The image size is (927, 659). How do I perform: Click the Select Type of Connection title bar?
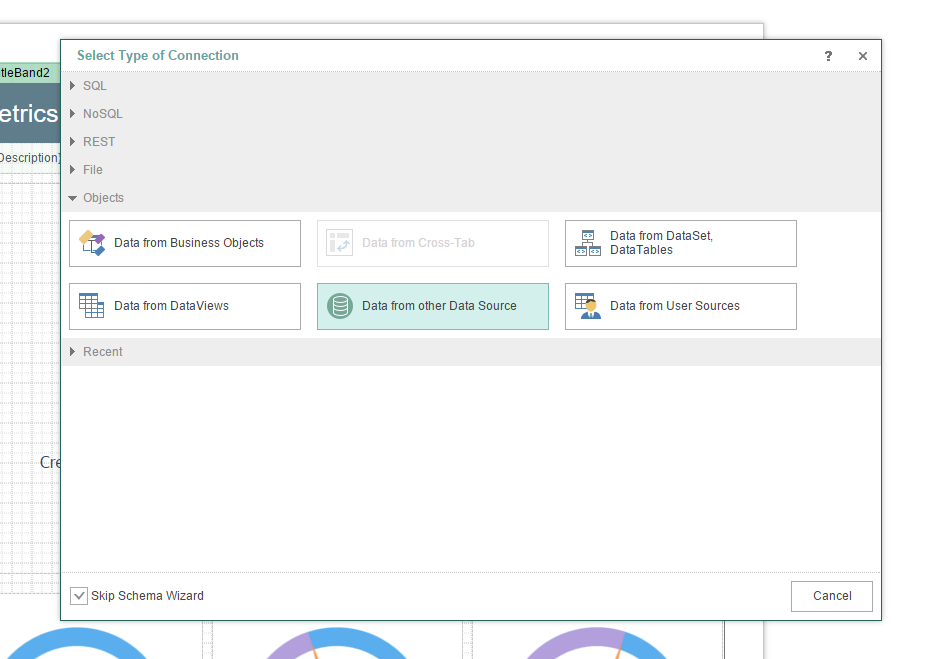(400, 56)
